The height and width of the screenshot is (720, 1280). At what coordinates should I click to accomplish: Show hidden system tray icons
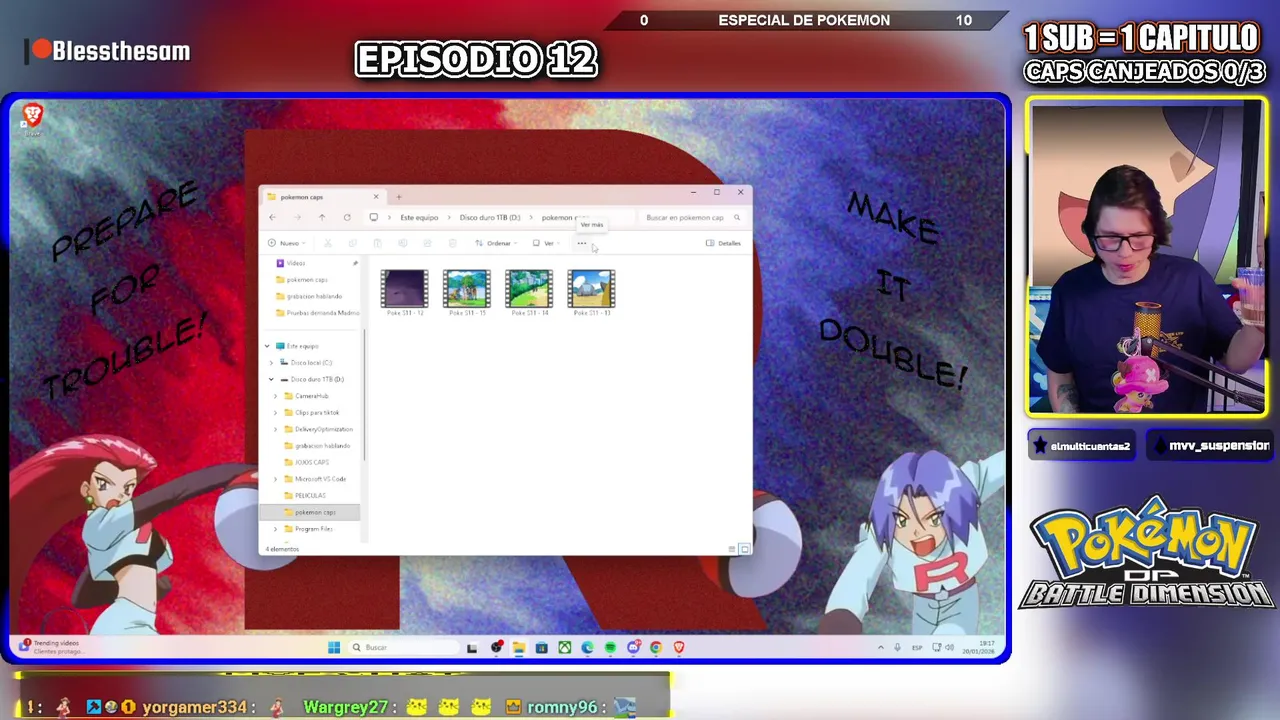pyautogui.click(x=880, y=647)
